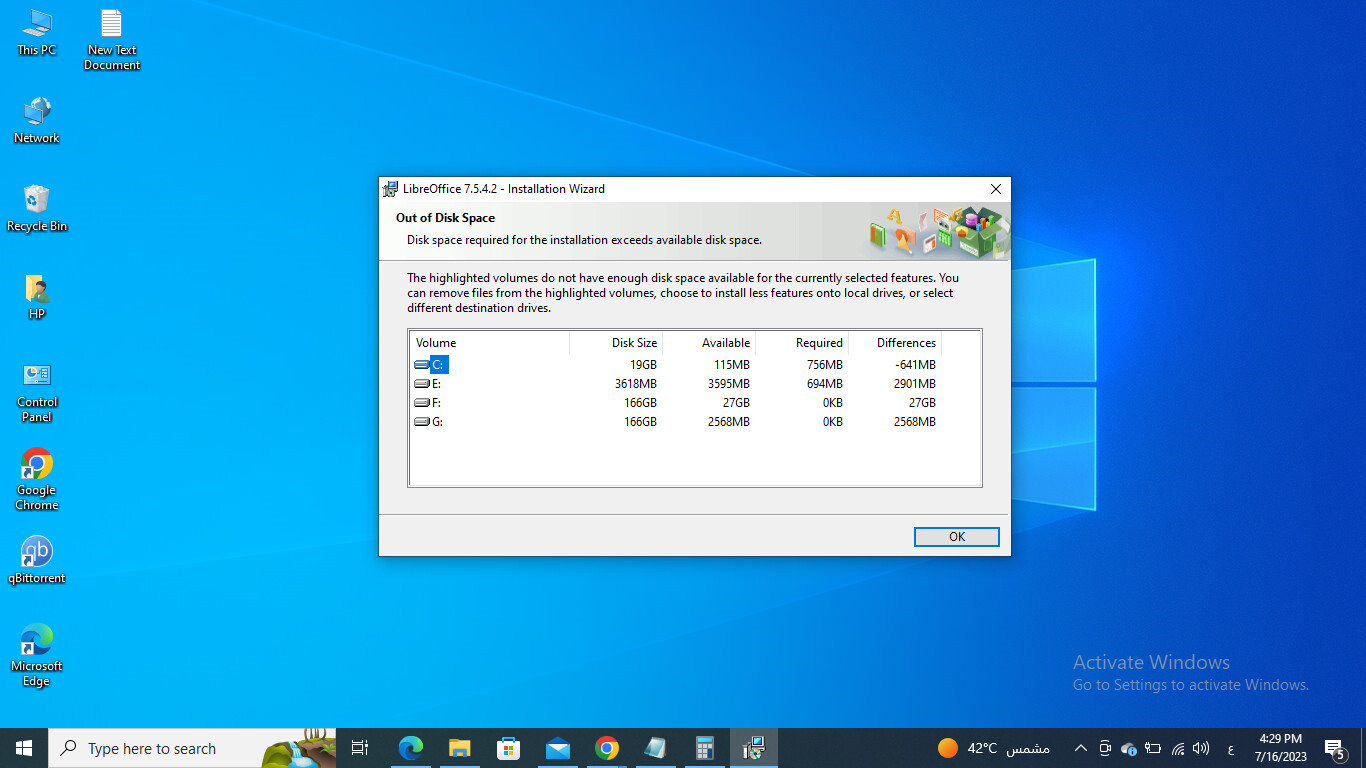1366x768 pixels.
Task: Open File Explorer from the taskbar
Action: tap(459, 748)
